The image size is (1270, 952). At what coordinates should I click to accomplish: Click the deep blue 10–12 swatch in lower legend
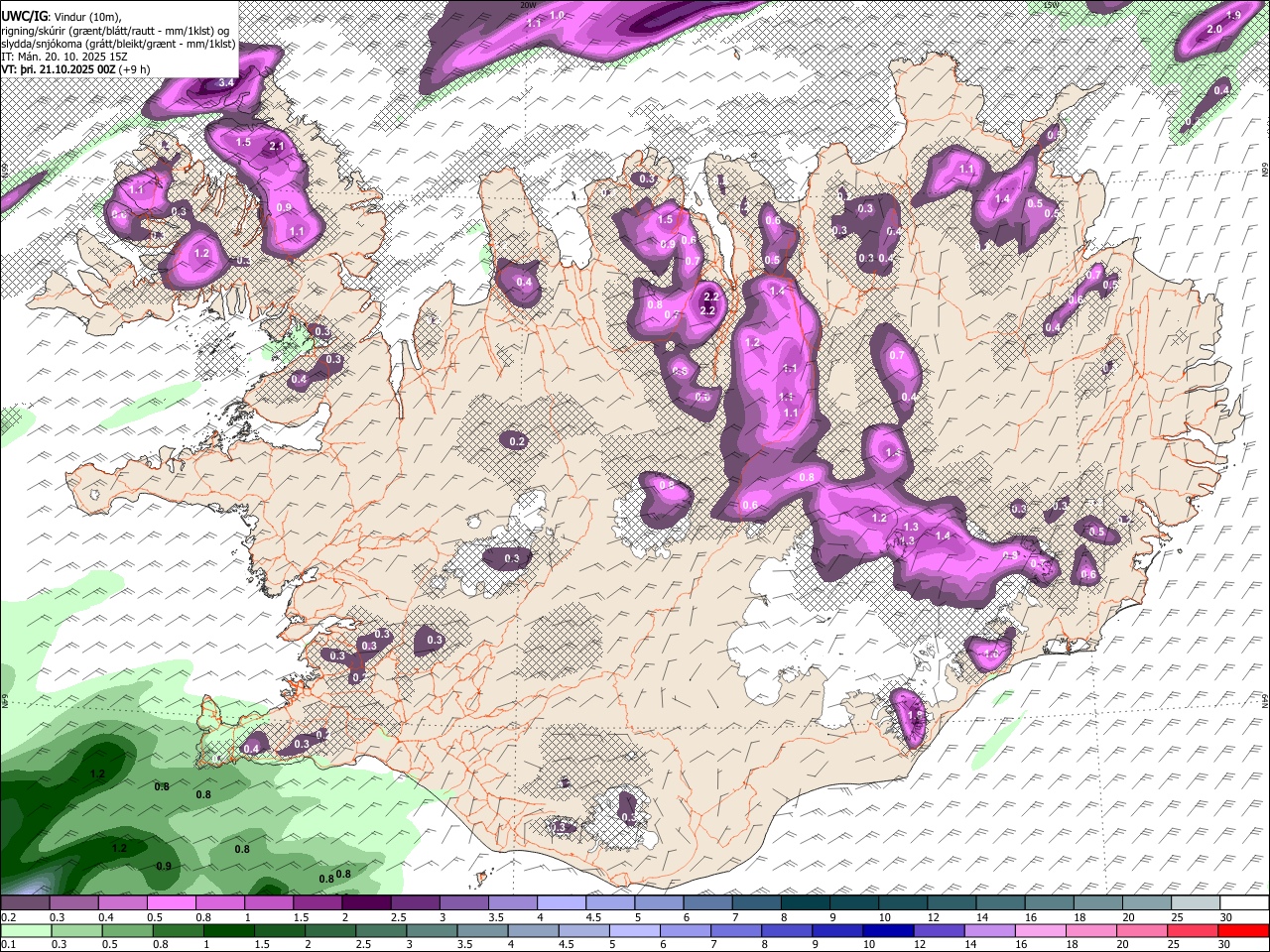tap(890, 931)
